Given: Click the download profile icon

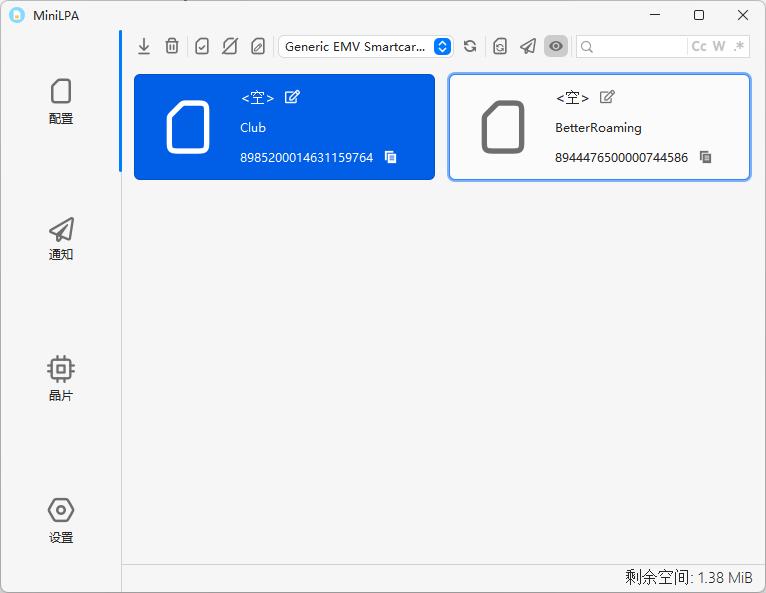Looking at the screenshot, I should pyautogui.click(x=144, y=46).
